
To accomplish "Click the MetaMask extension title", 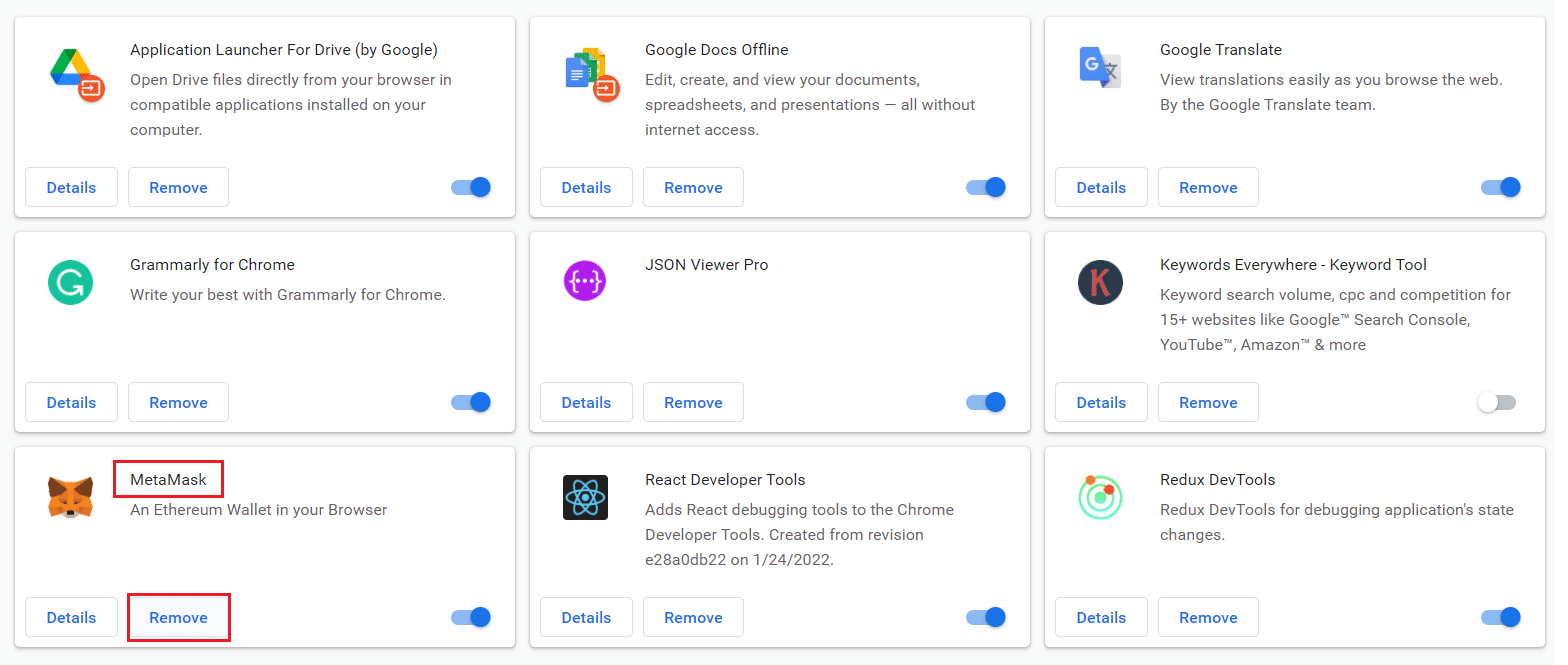I will (168, 479).
